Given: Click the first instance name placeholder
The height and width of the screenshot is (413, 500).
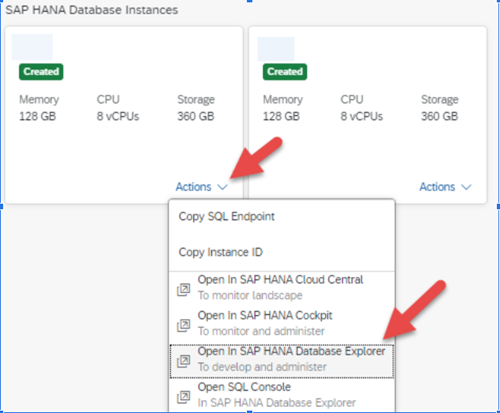Looking at the screenshot, I should [x=32, y=47].
